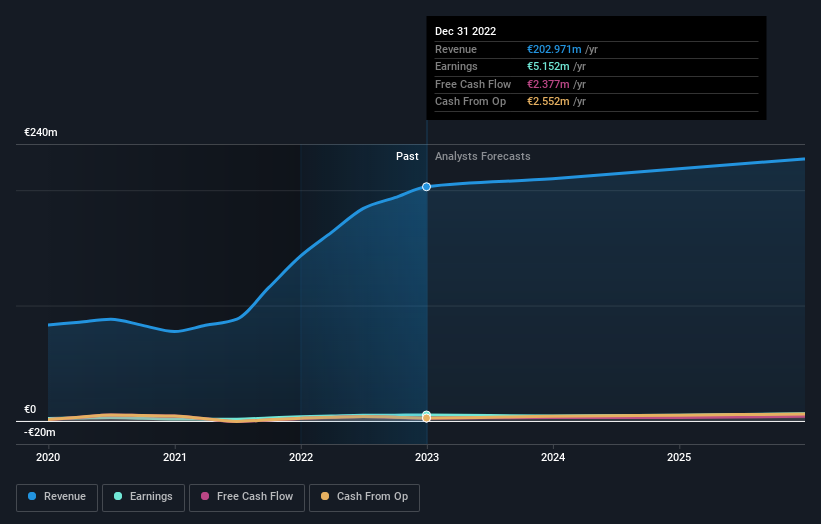The image size is (821, 524).
Task: Click the €2.552m cash from op value
Action: (x=548, y=102)
